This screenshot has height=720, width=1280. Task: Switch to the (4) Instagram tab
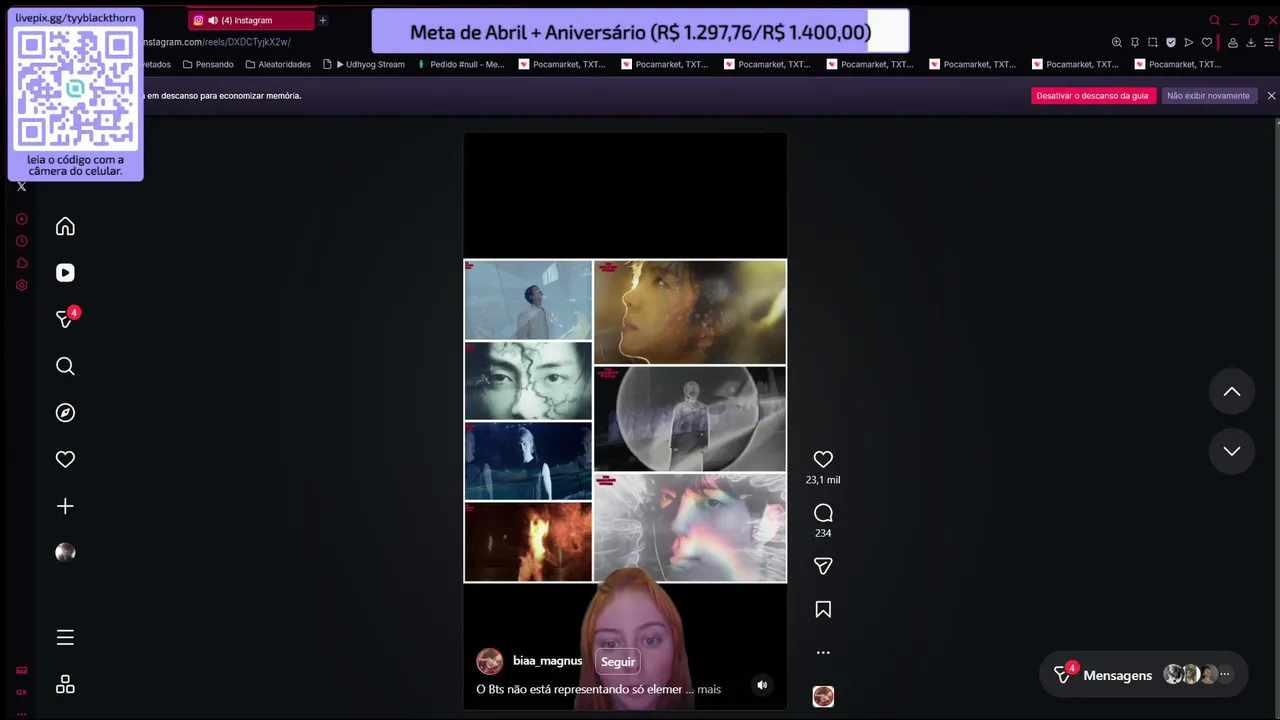pos(250,20)
